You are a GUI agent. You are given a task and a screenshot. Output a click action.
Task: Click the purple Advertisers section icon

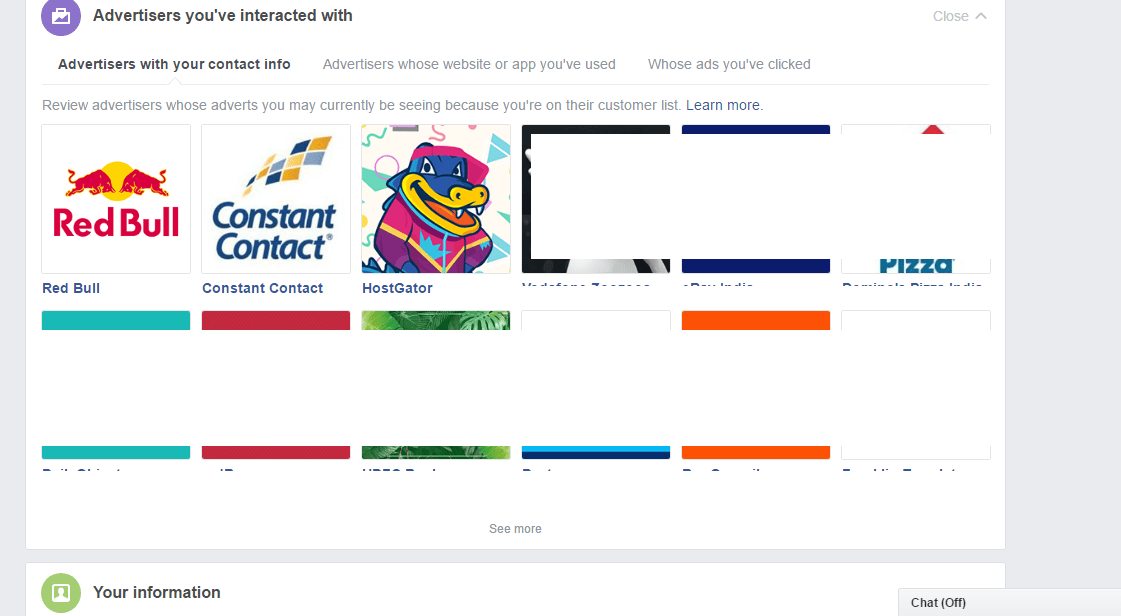tap(61, 16)
